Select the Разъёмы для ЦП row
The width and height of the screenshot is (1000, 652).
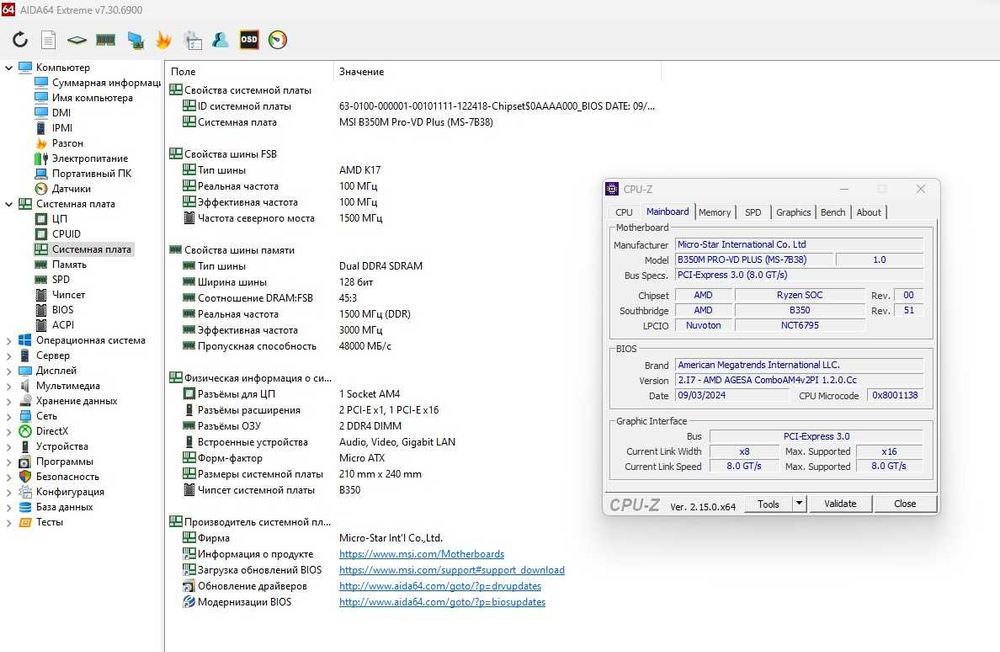(x=291, y=394)
